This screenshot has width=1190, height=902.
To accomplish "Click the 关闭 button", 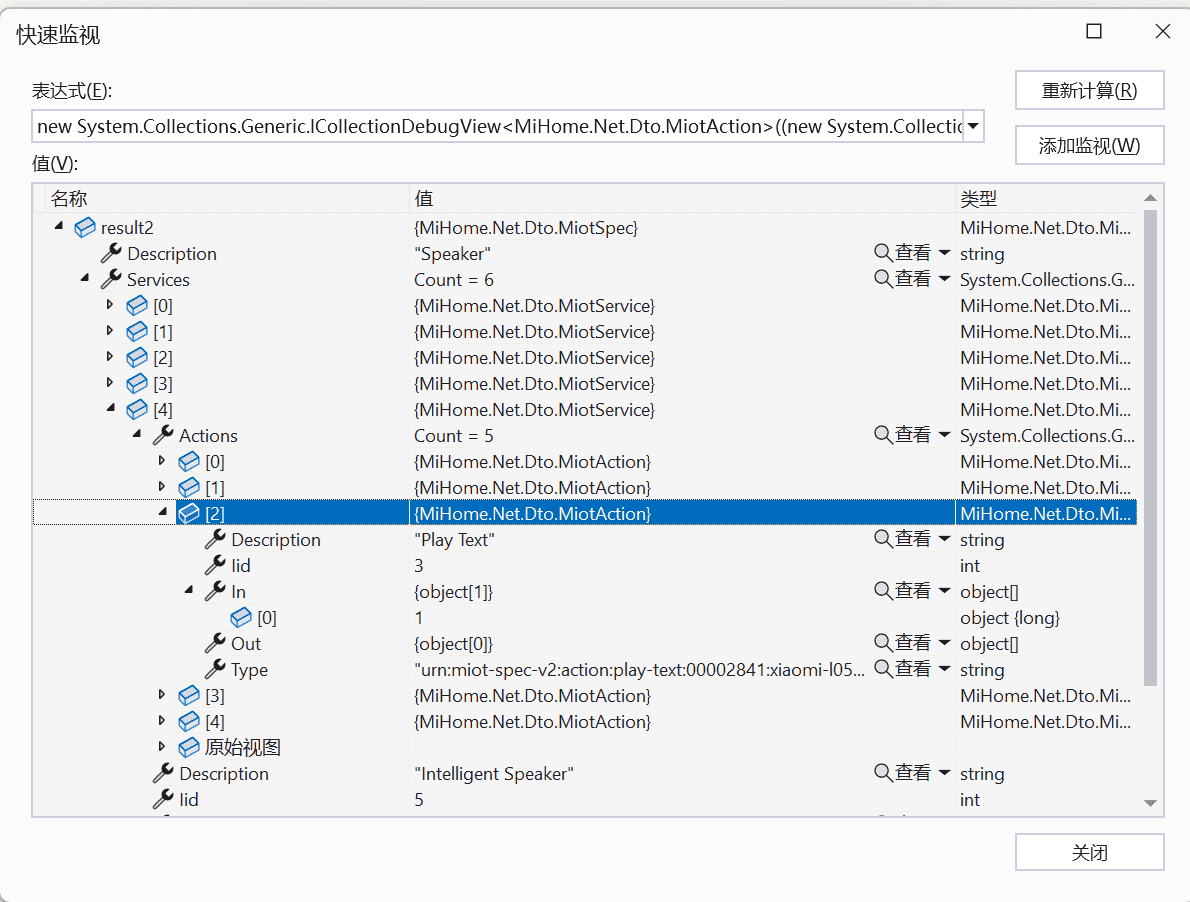I will (1089, 852).
